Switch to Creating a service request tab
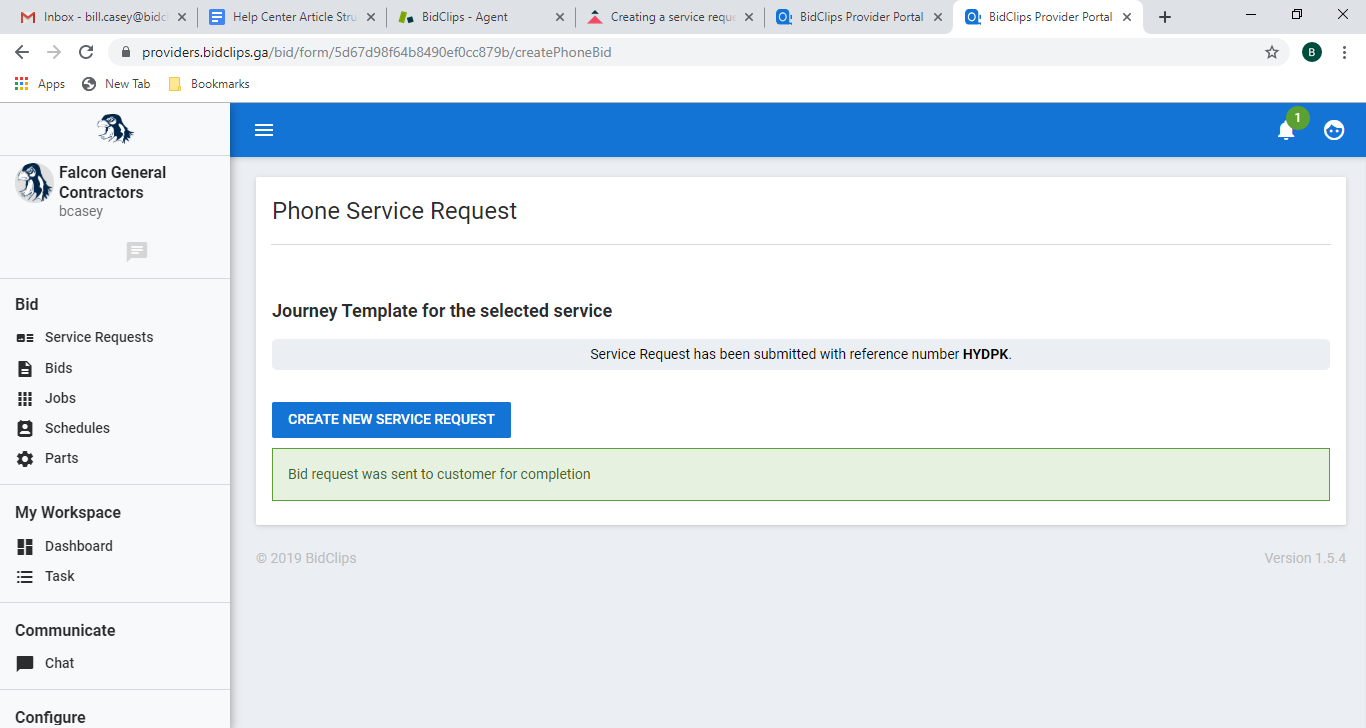 [x=672, y=17]
